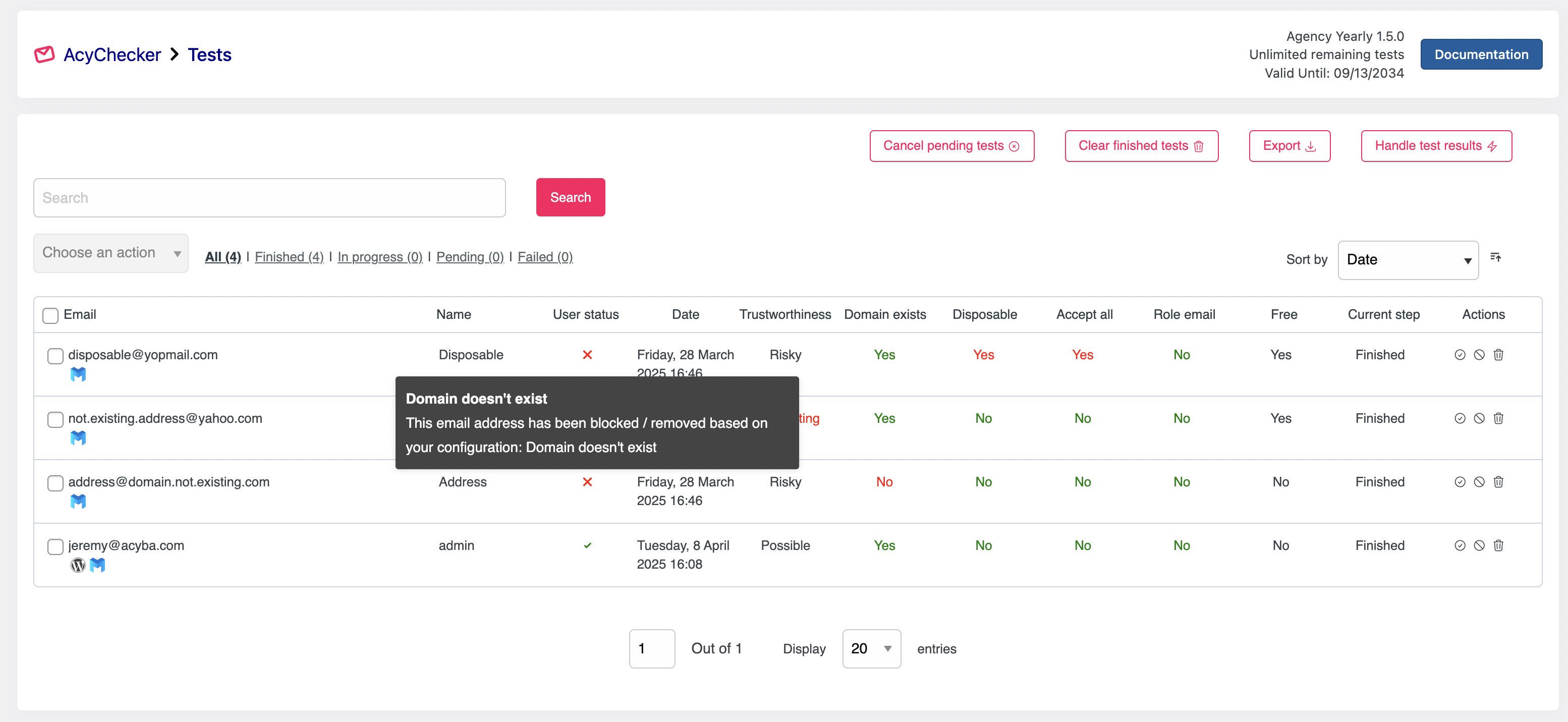1568x722 pixels.
Task: Click Clear finished tests
Action: pos(1141,146)
